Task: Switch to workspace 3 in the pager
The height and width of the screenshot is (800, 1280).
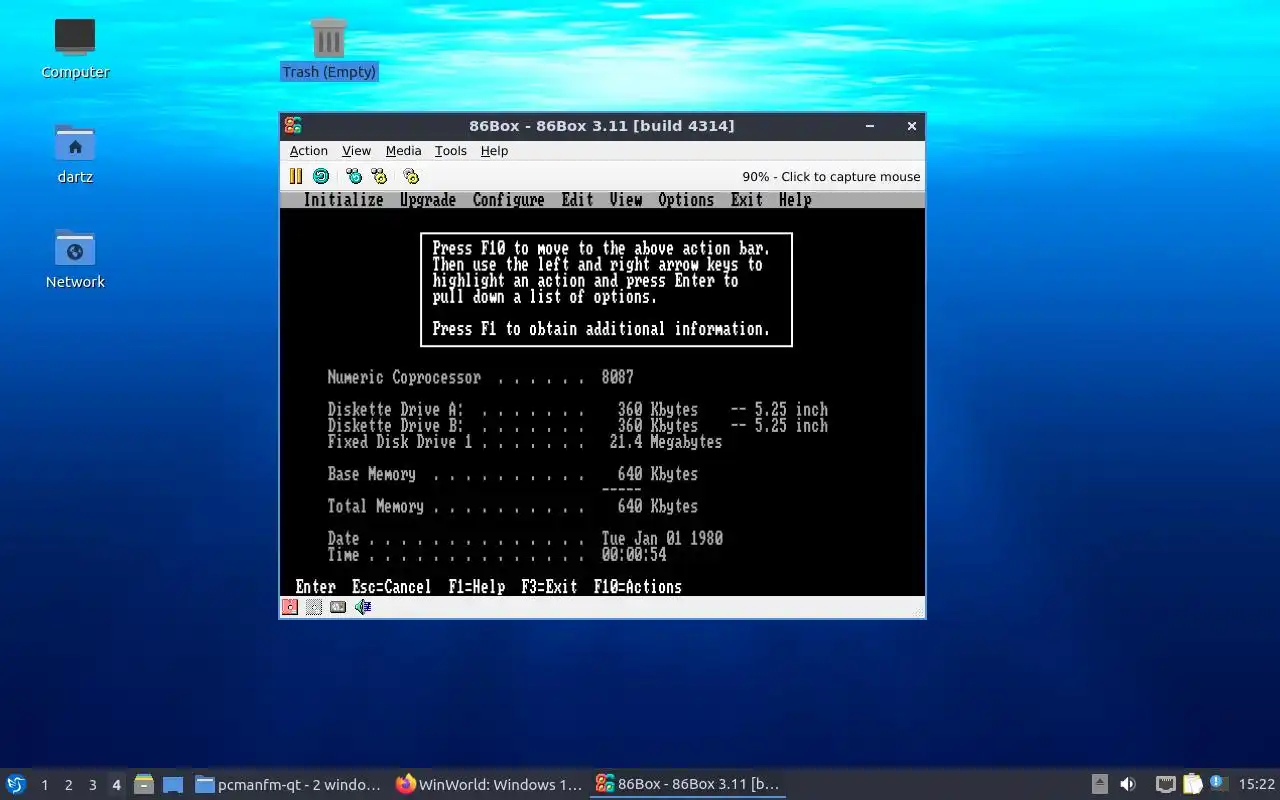Action: coord(92,785)
